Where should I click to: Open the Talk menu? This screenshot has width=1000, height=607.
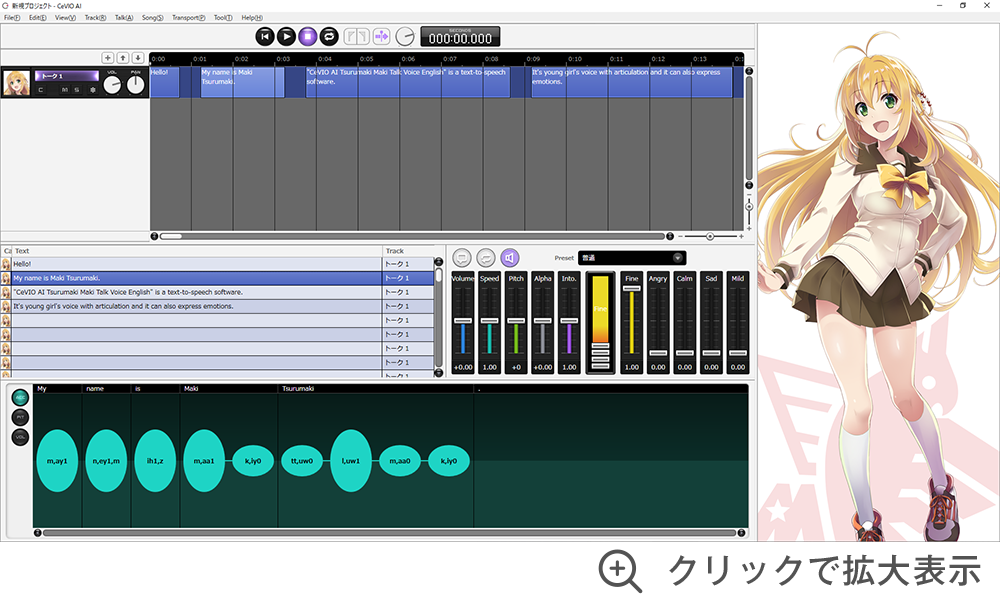pyautogui.click(x=124, y=18)
